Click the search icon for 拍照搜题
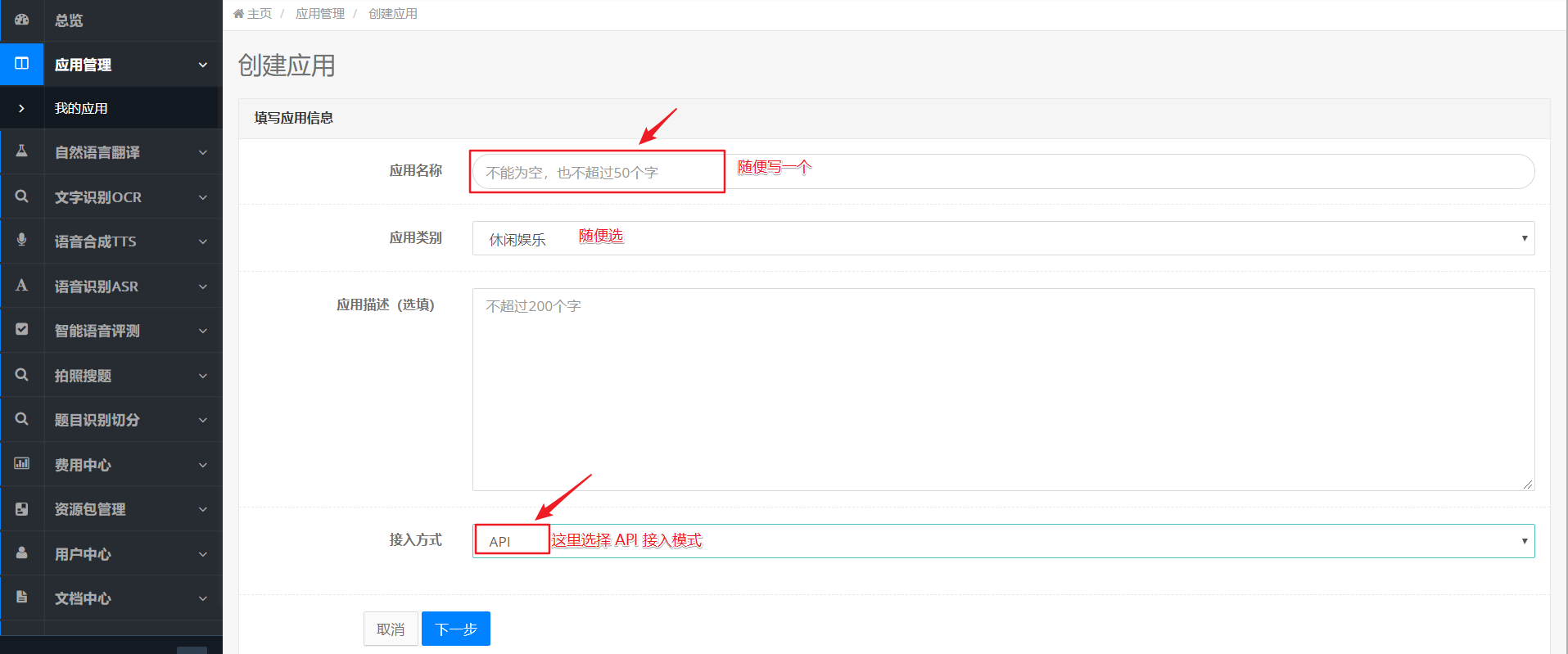Image resolution: width=1568 pixels, height=654 pixels. (22, 375)
